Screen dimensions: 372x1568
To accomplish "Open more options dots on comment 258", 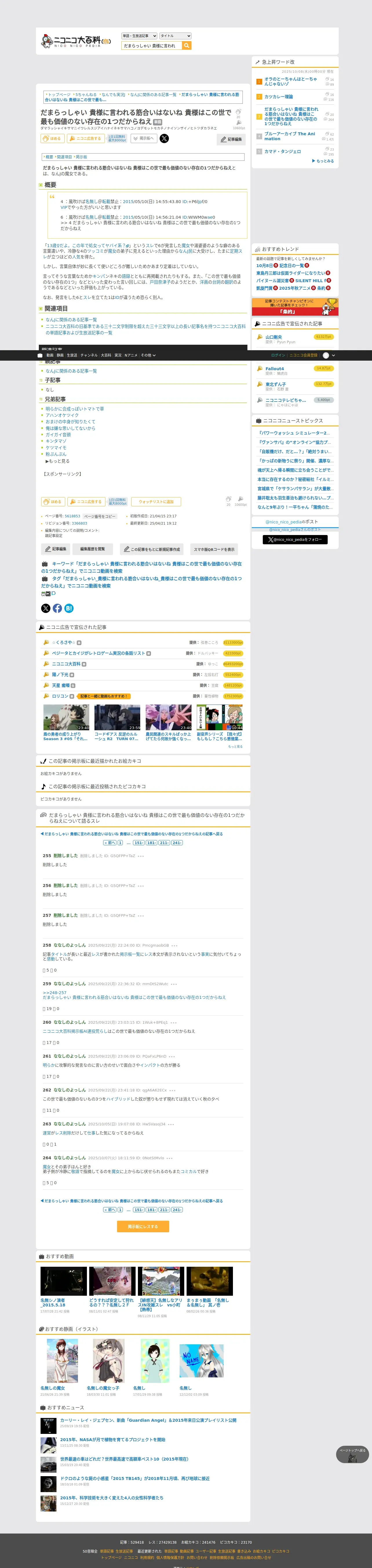I will click(175, 945).
